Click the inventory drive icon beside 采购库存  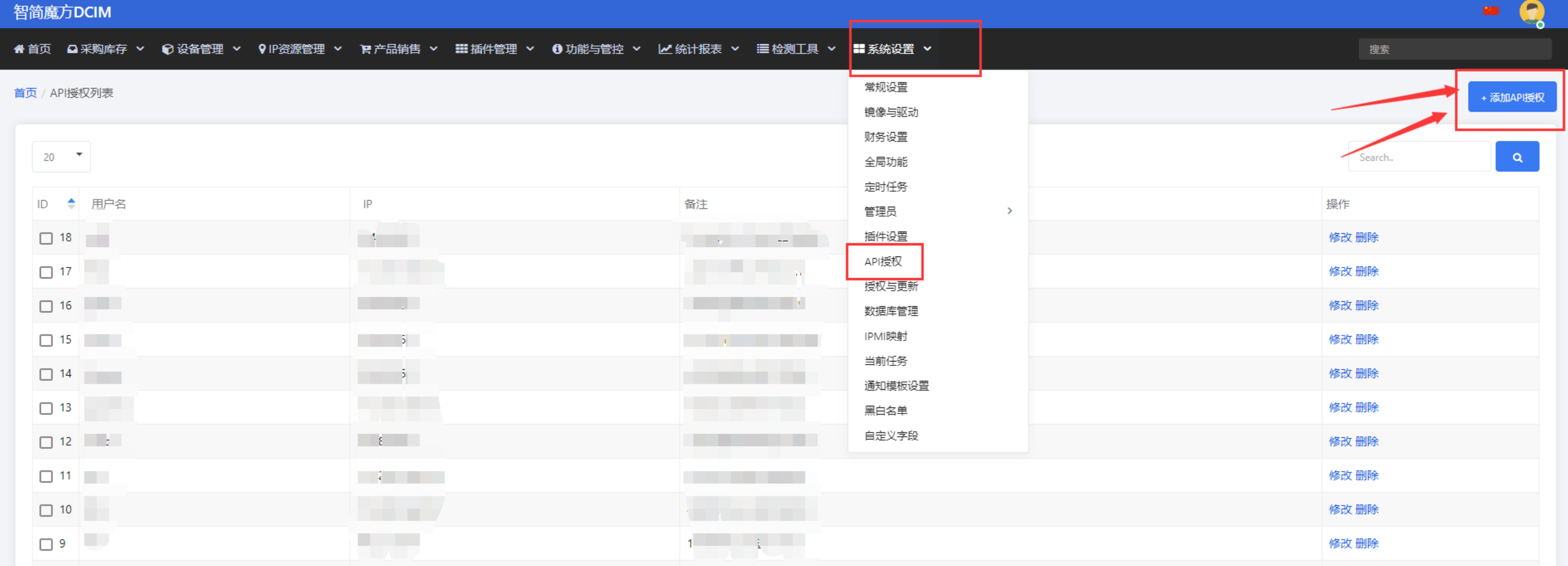(72, 49)
